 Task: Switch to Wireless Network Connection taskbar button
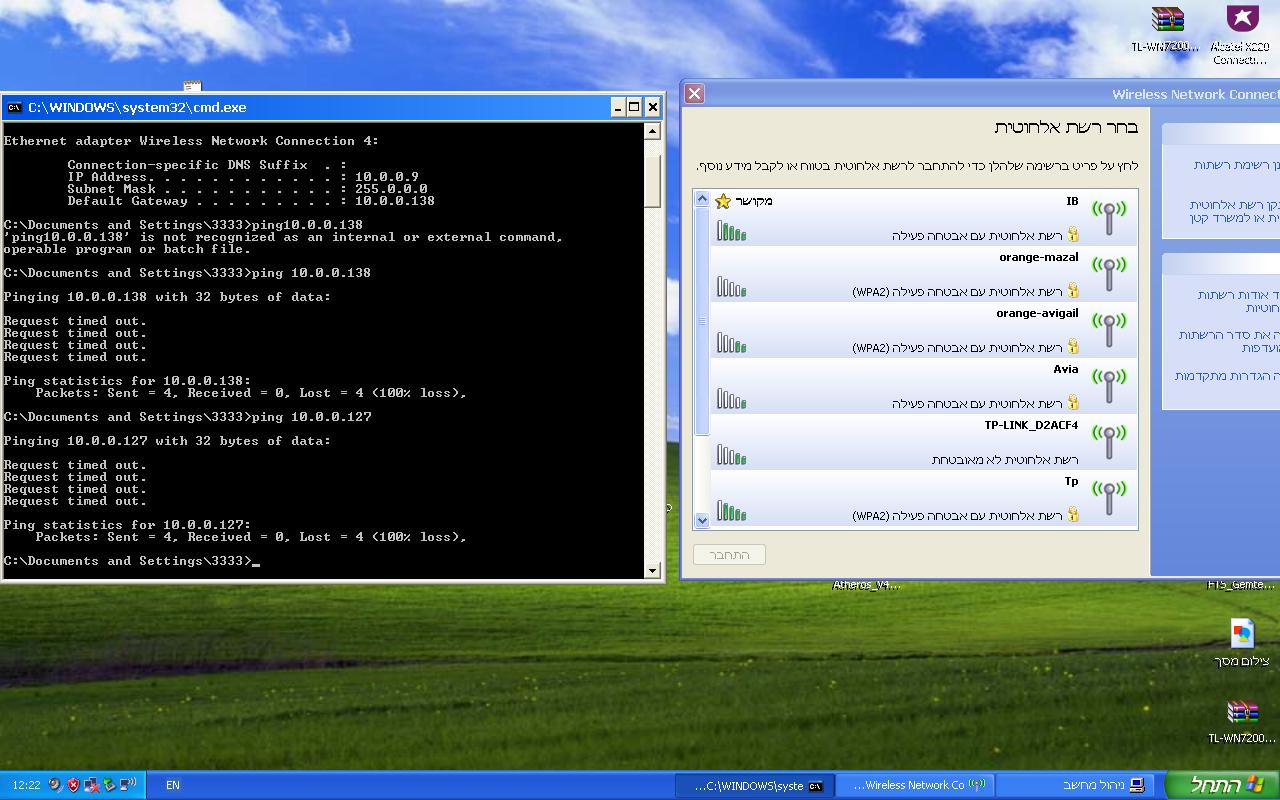pos(912,785)
